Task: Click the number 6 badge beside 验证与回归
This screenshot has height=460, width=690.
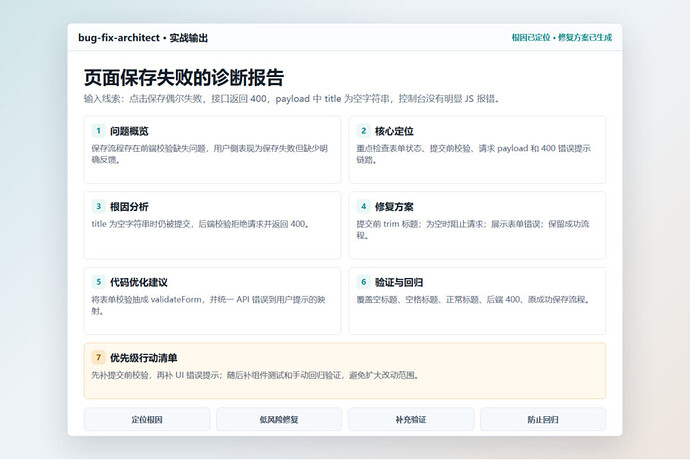Action: 363,282
